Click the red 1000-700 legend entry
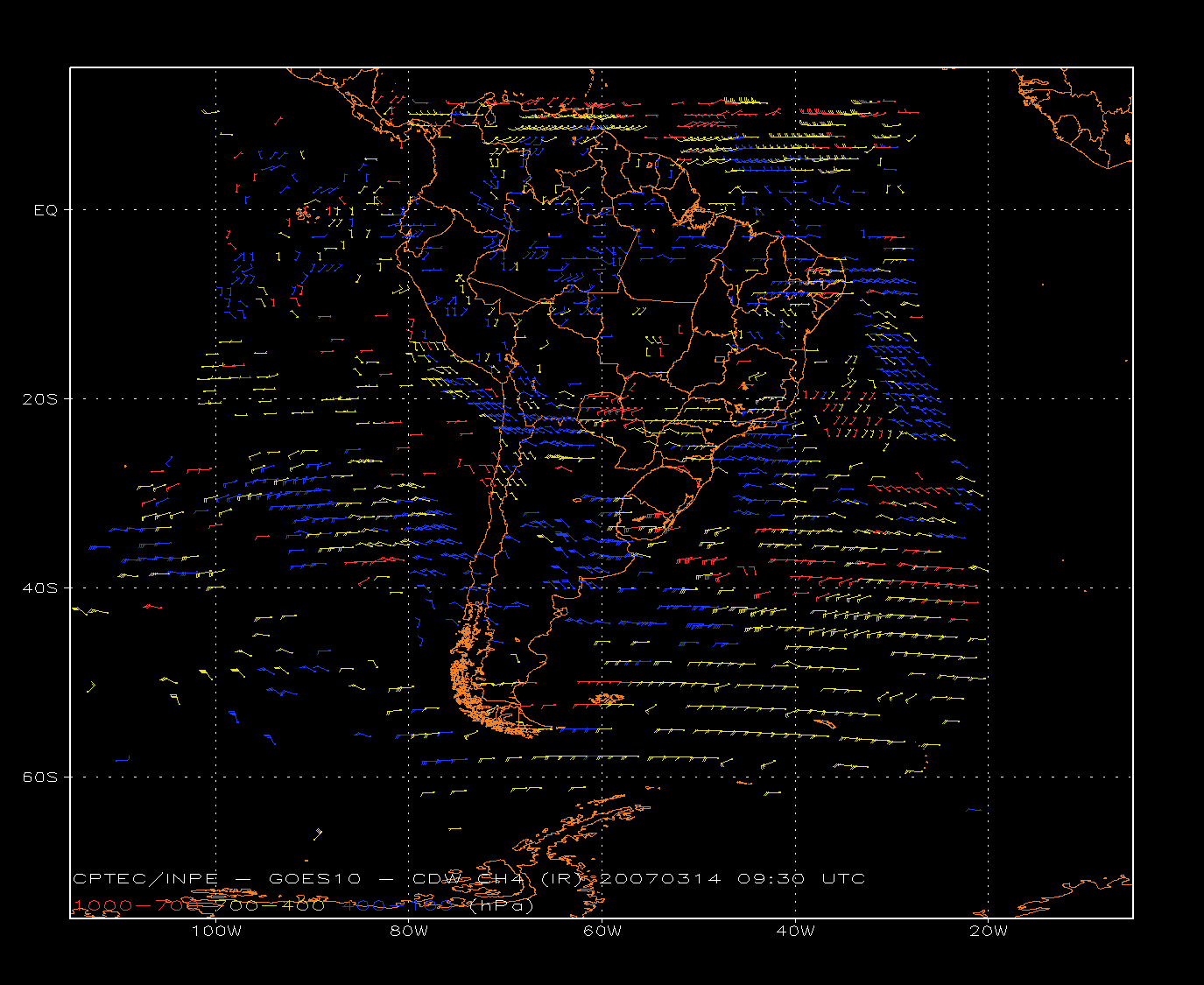1204x985 pixels. pos(136,904)
